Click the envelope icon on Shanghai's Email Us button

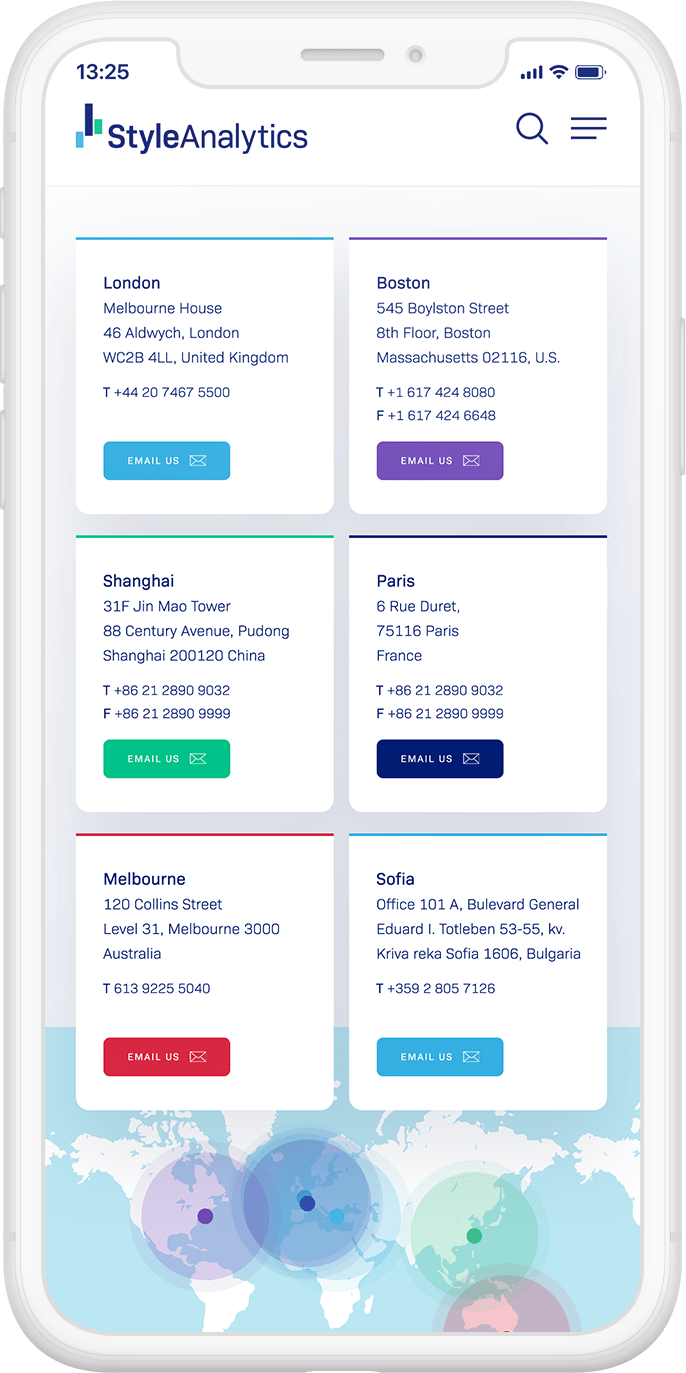197,759
